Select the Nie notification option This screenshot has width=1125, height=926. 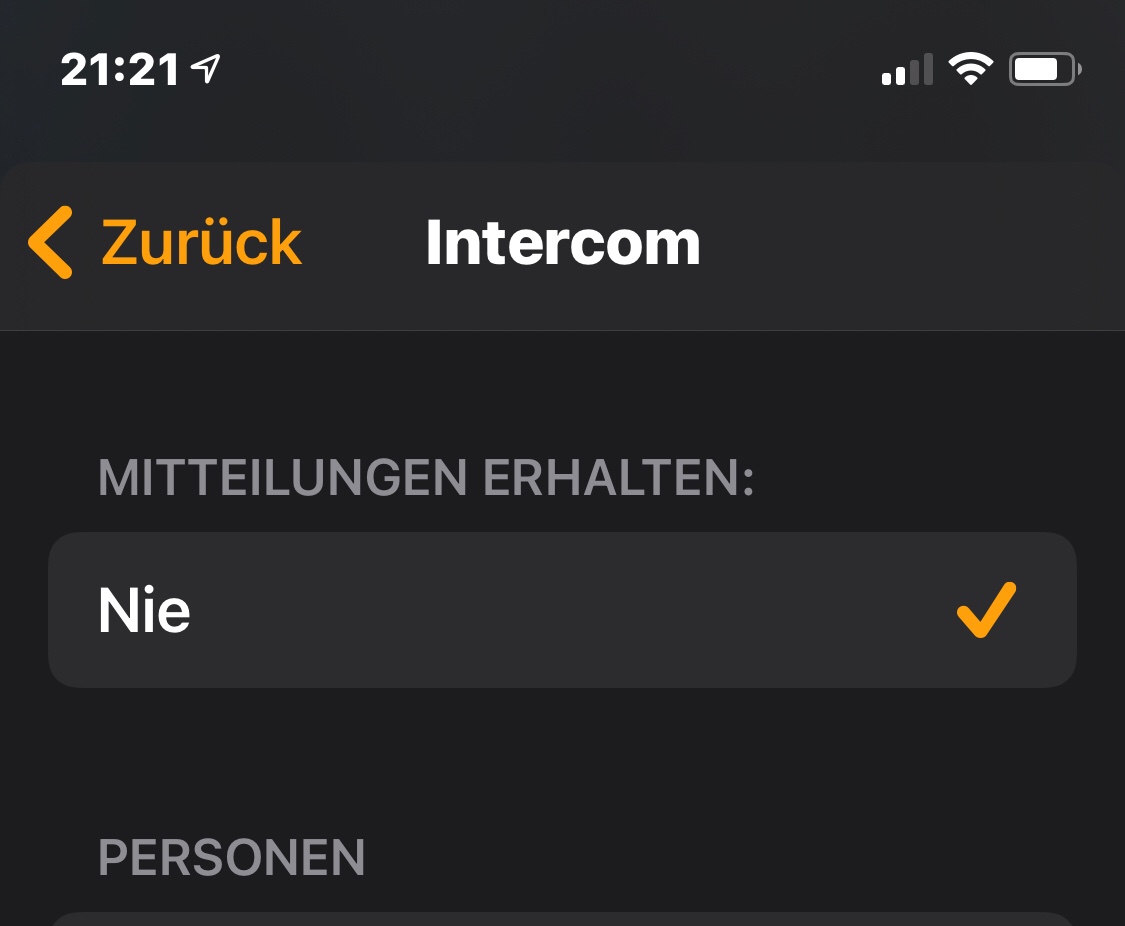[x=145, y=610]
